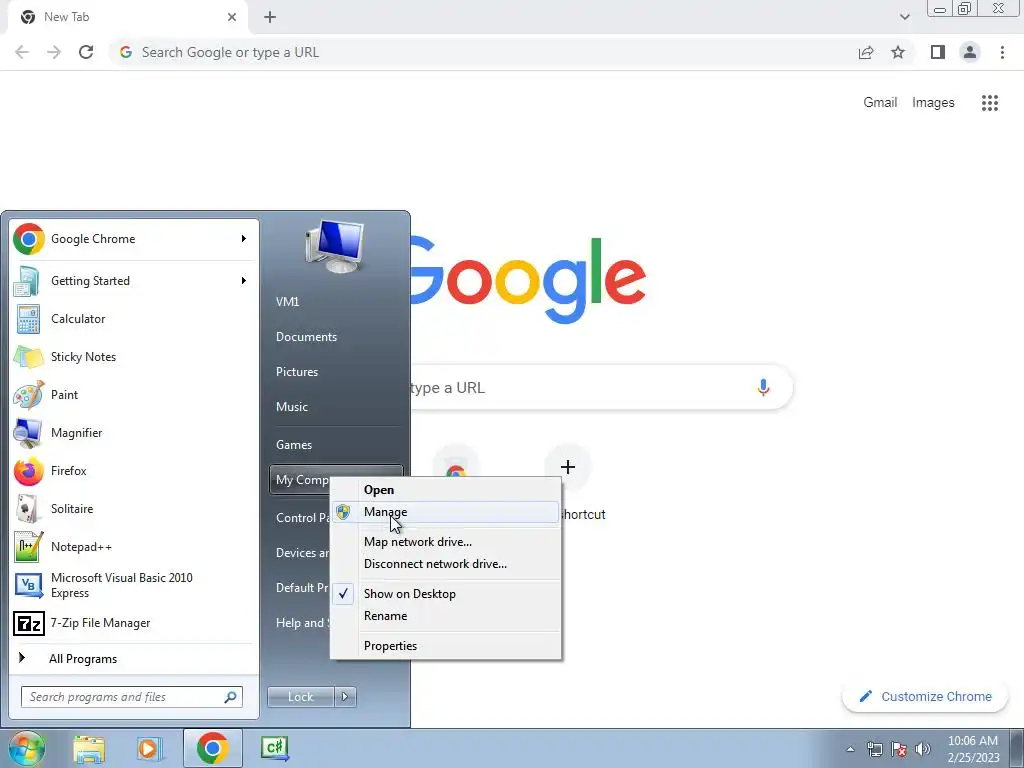This screenshot has height=768, width=1024.
Task: Open Action Center flag tray icon
Action: 899,749
